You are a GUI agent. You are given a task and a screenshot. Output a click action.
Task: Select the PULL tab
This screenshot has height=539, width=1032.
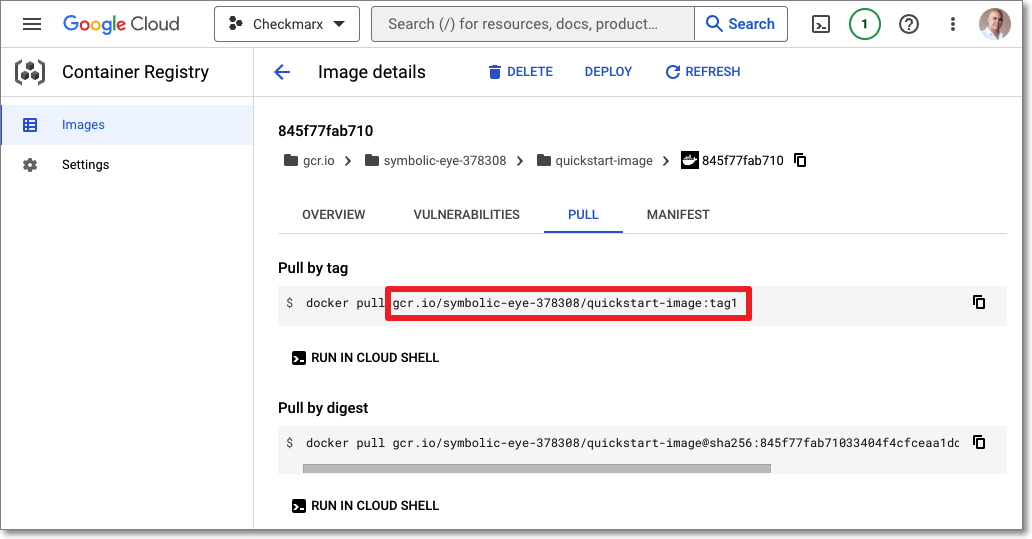[x=583, y=215]
